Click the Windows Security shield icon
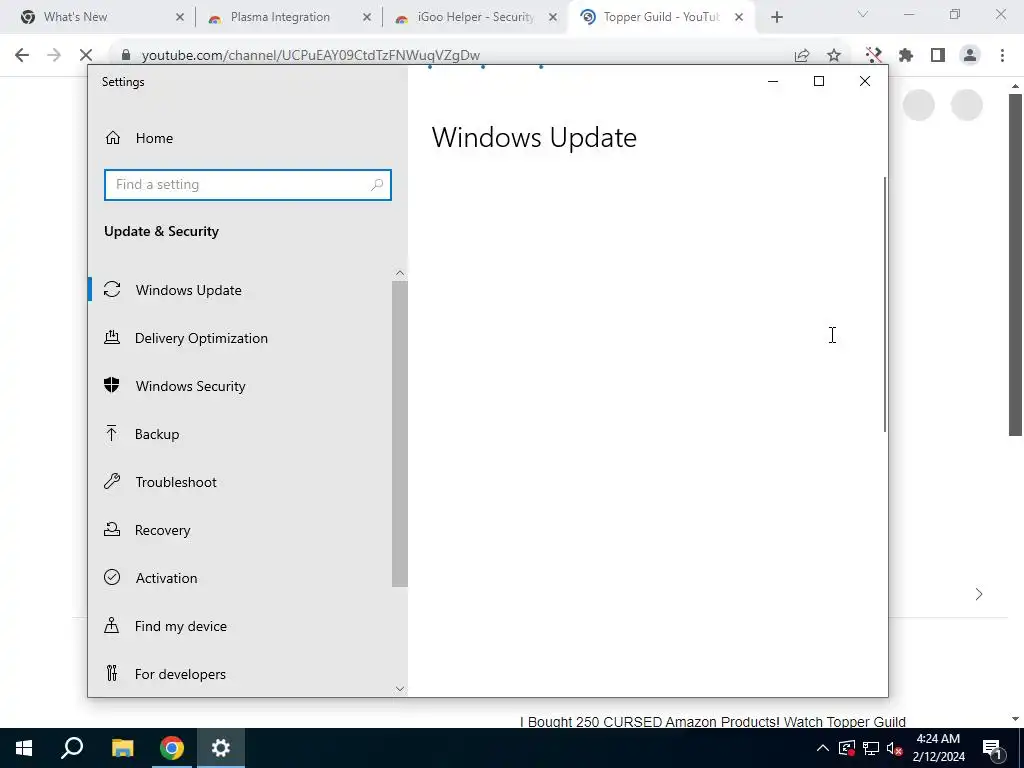 112,385
